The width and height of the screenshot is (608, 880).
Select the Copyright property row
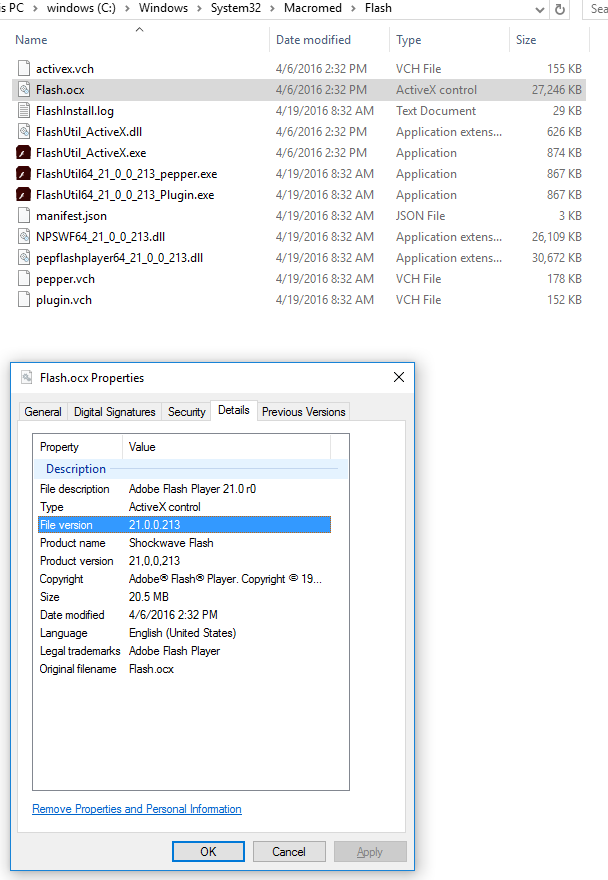tap(184, 579)
